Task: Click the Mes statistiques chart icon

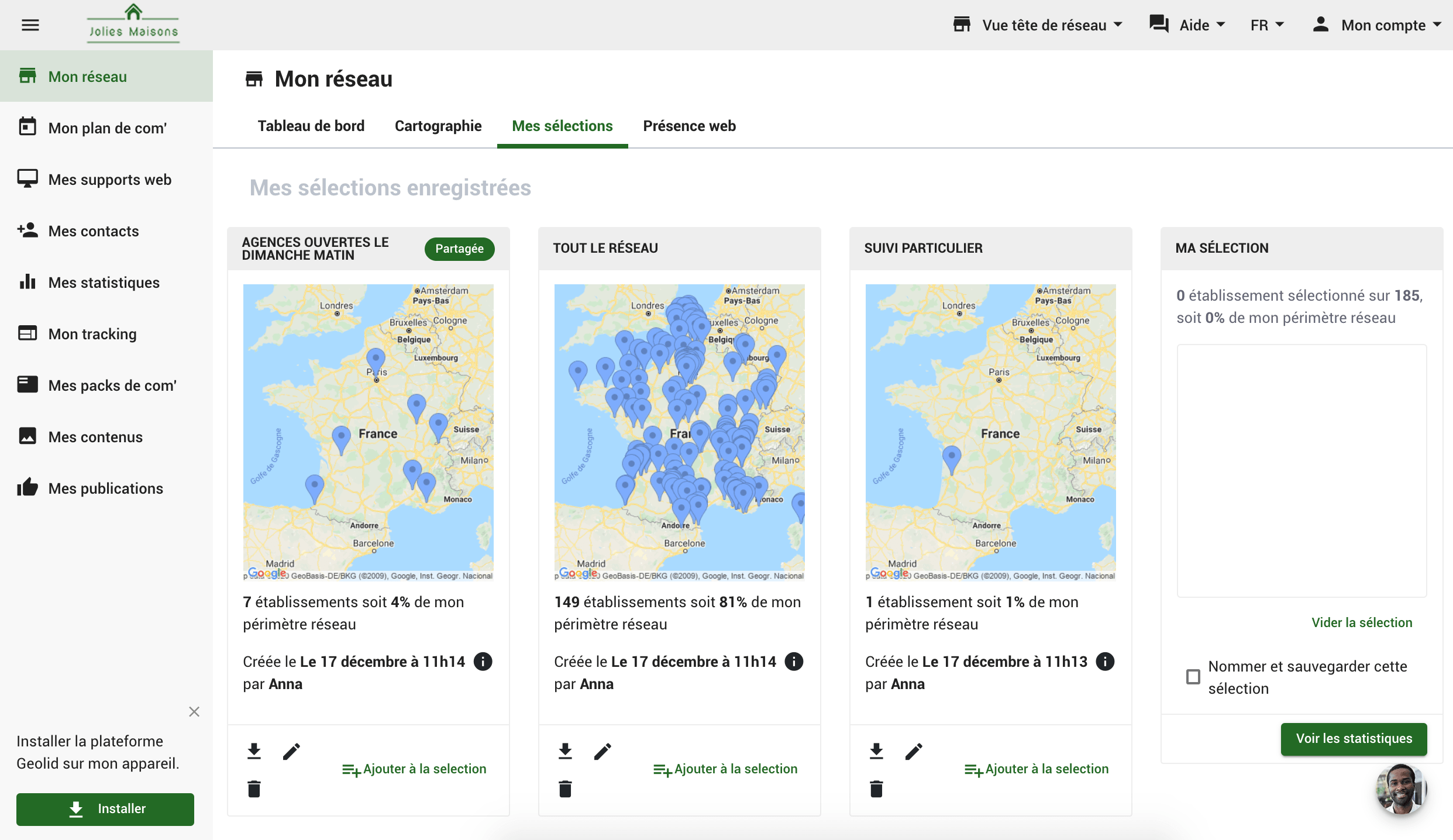Action: click(27, 281)
